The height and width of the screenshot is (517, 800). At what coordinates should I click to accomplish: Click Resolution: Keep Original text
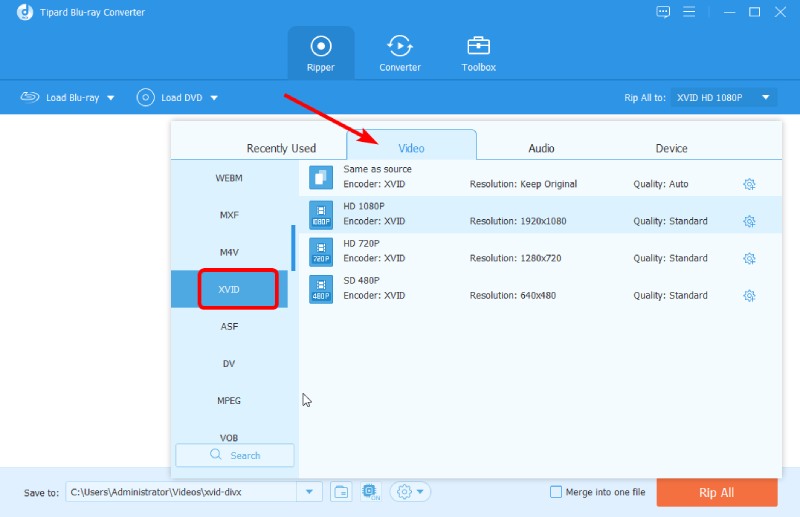pos(523,184)
